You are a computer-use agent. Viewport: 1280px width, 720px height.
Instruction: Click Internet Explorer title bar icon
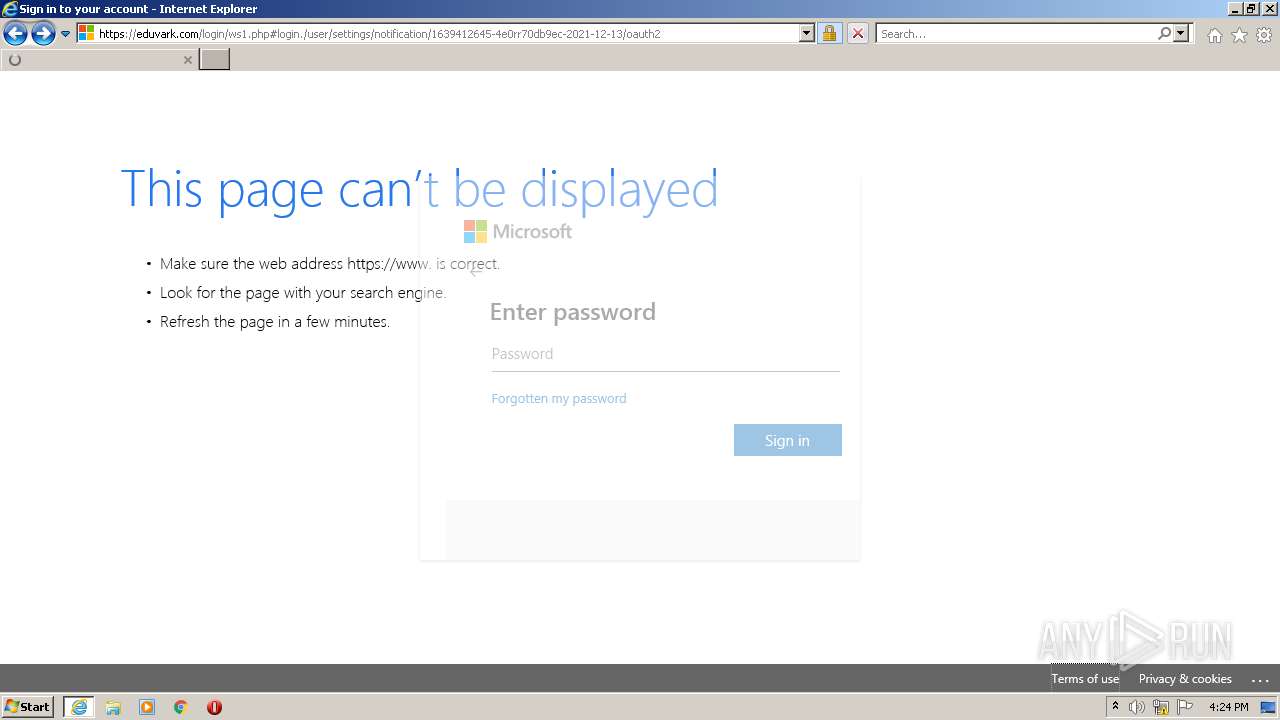(10, 9)
